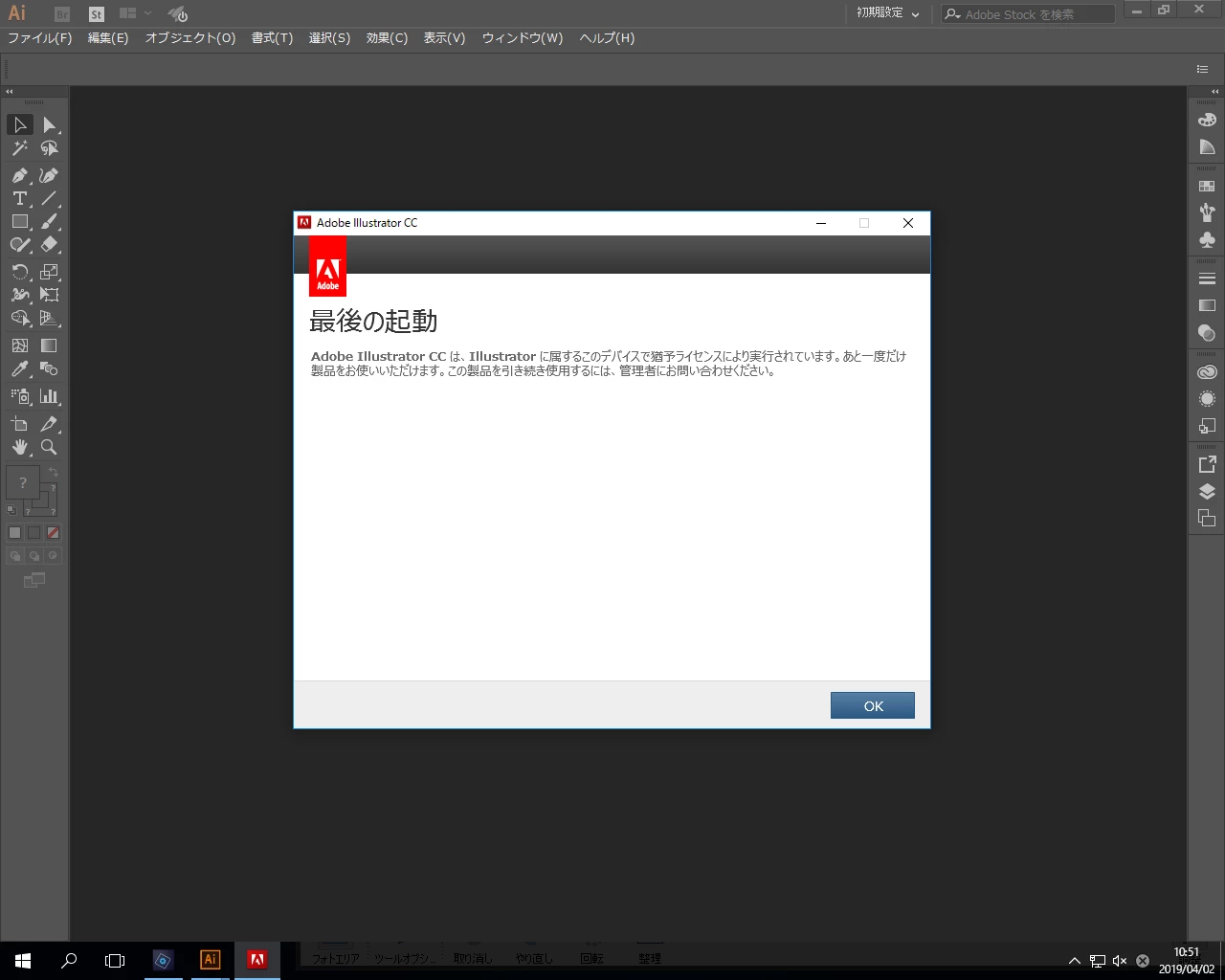
Task: Choose the Column Graph tool
Action: click(50, 396)
